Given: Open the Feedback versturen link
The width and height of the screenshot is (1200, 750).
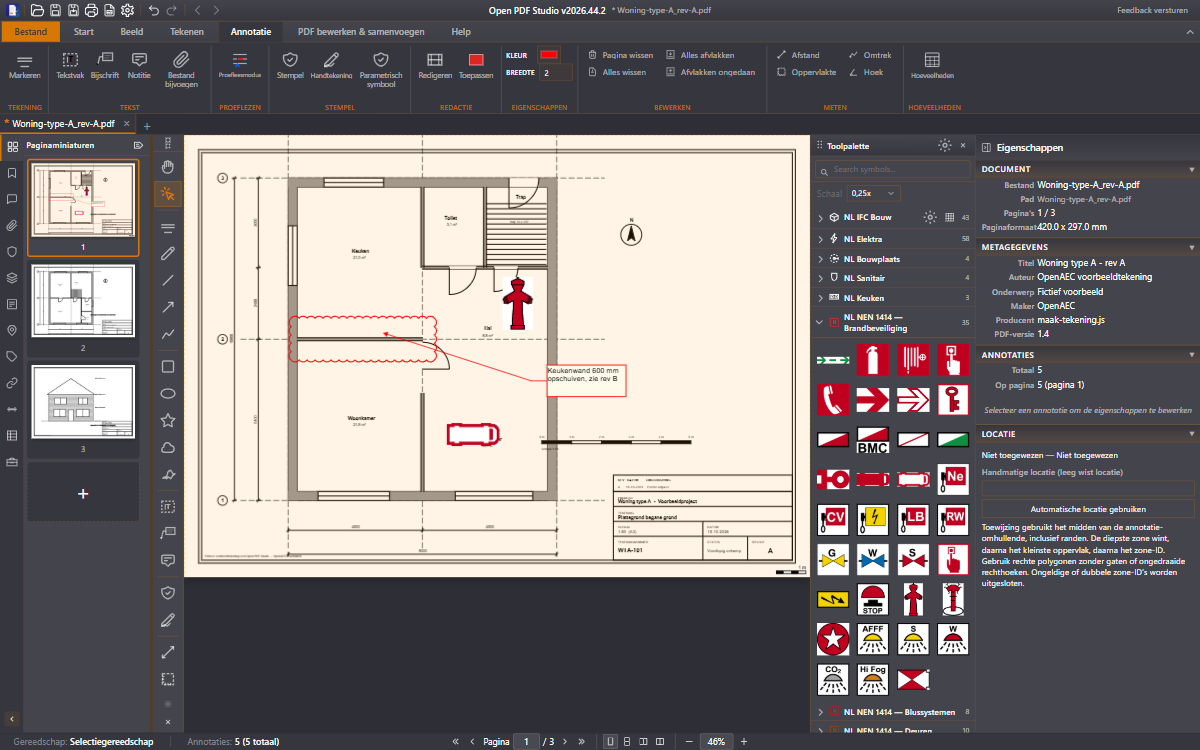Looking at the screenshot, I should click(1152, 10).
